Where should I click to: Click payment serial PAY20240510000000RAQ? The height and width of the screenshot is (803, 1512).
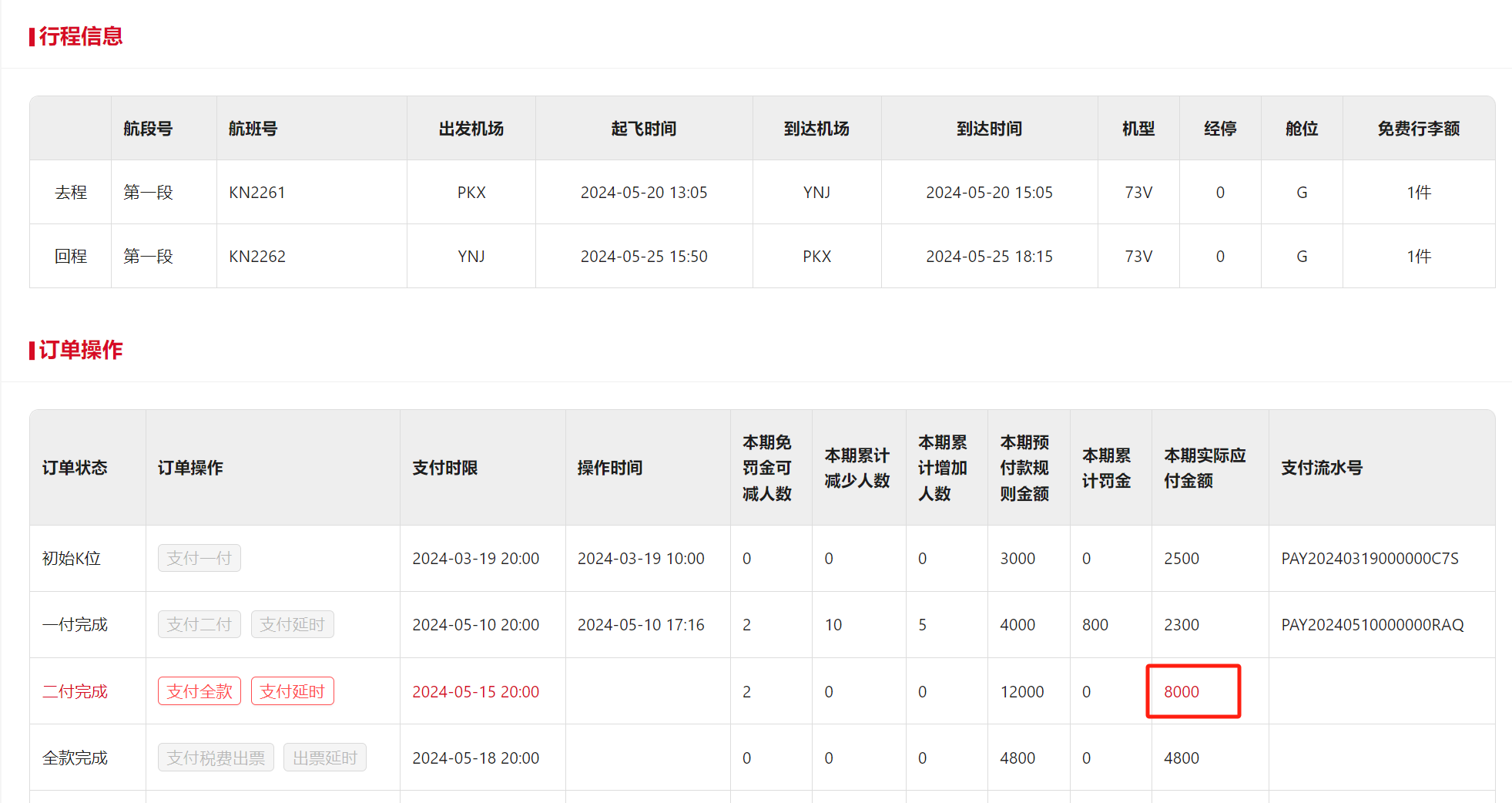1372,625
